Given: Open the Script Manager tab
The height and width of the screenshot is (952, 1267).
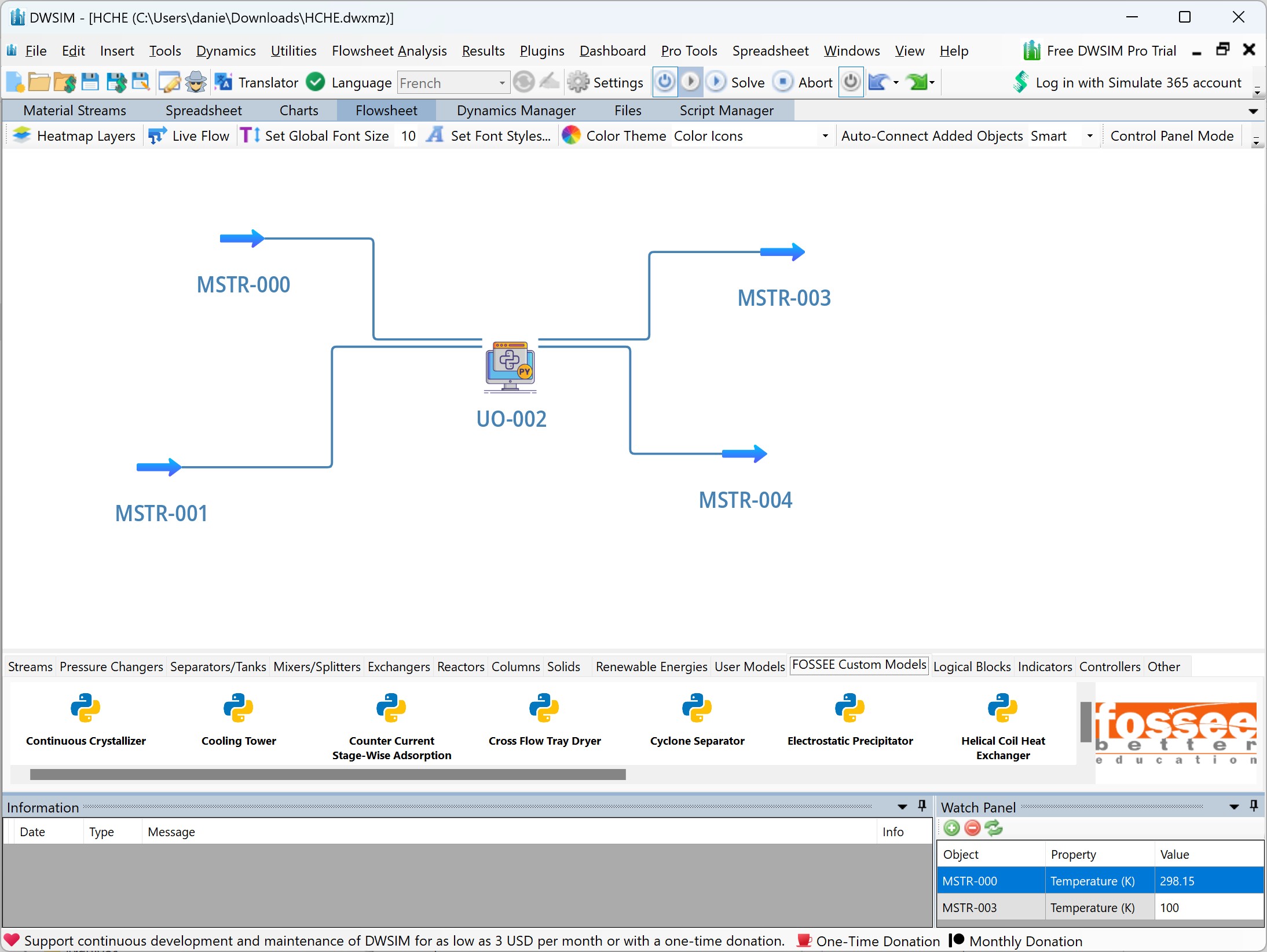Looking at the screenshot, I should pyautogui.click(x=726, y=110).
